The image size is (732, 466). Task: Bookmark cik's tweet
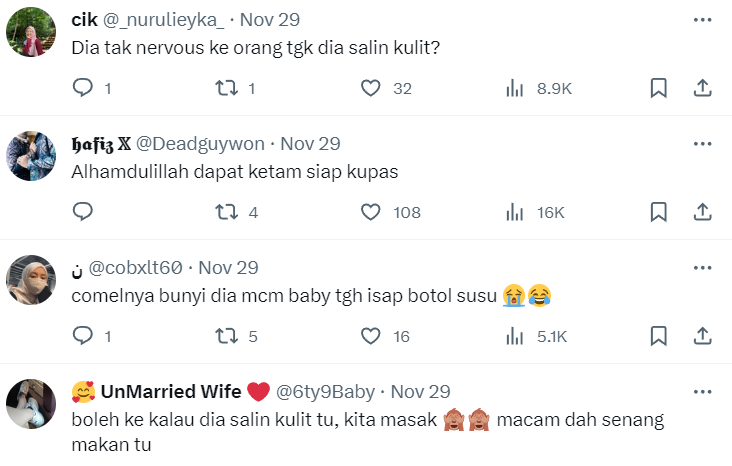click(x=658, y=88)
